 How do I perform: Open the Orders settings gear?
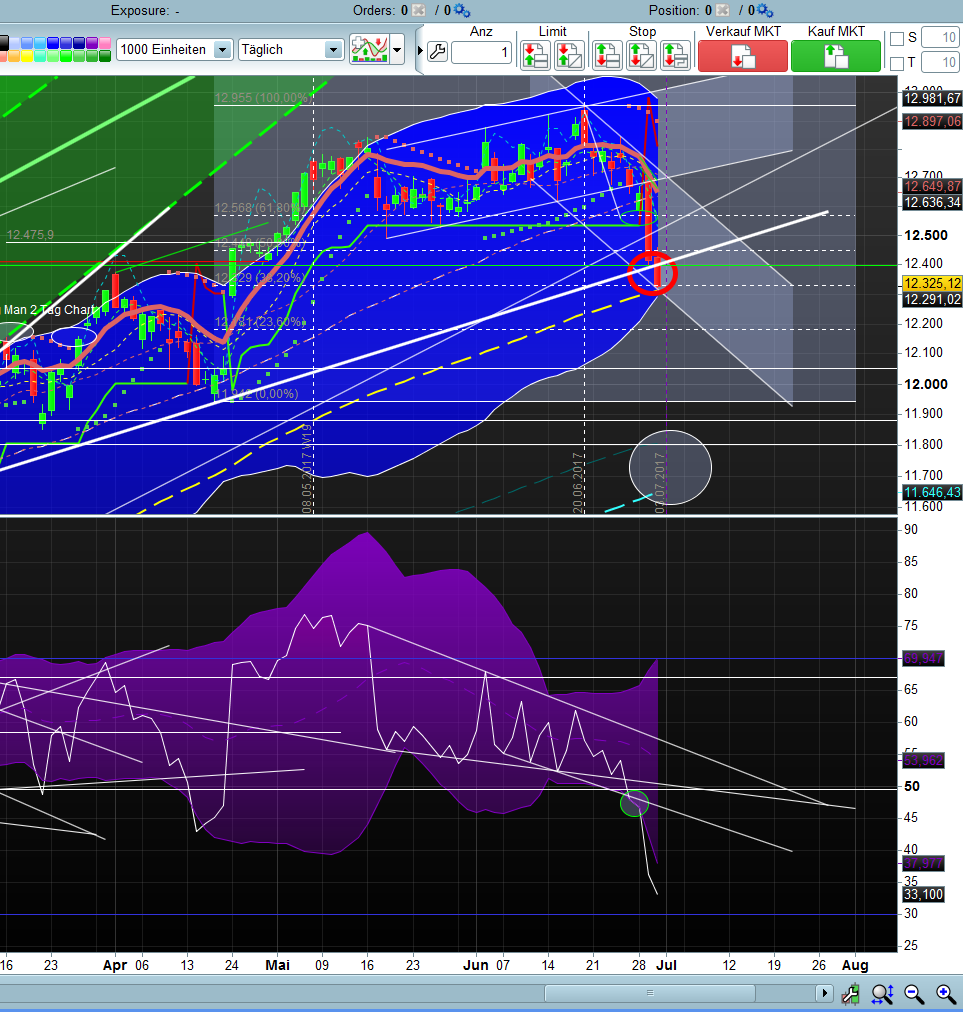(461, 10)
